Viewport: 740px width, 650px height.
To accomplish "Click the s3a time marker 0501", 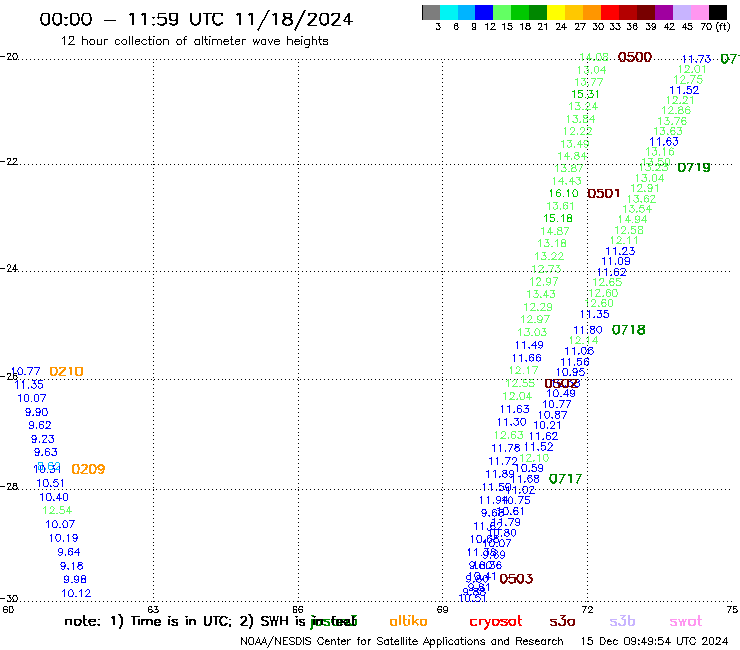I will [x=604, y=194].
